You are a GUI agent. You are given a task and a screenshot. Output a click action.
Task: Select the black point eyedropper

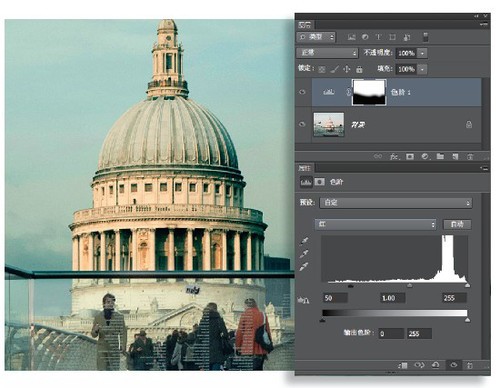pos(304,241)
